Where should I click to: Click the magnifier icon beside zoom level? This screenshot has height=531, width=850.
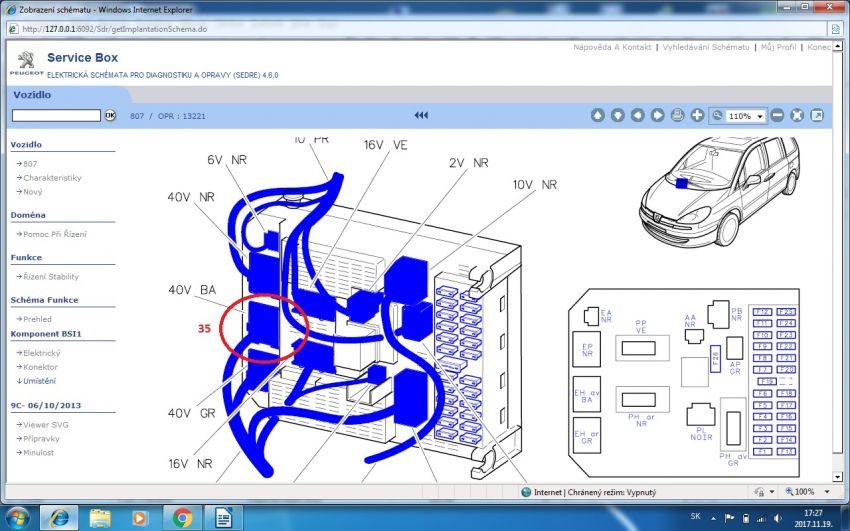pos(718,115)
